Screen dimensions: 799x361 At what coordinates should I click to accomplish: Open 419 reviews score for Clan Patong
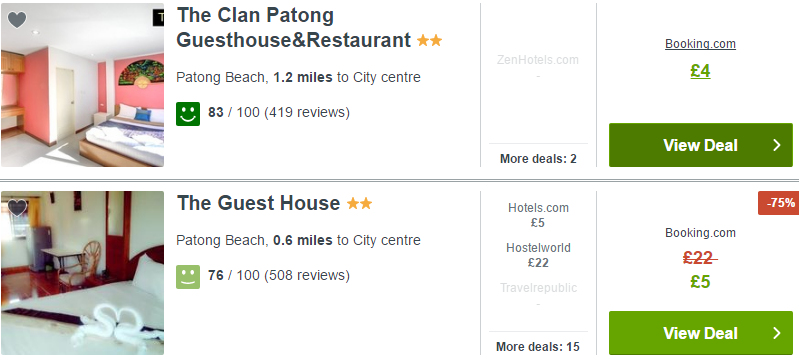pos(279,112)
